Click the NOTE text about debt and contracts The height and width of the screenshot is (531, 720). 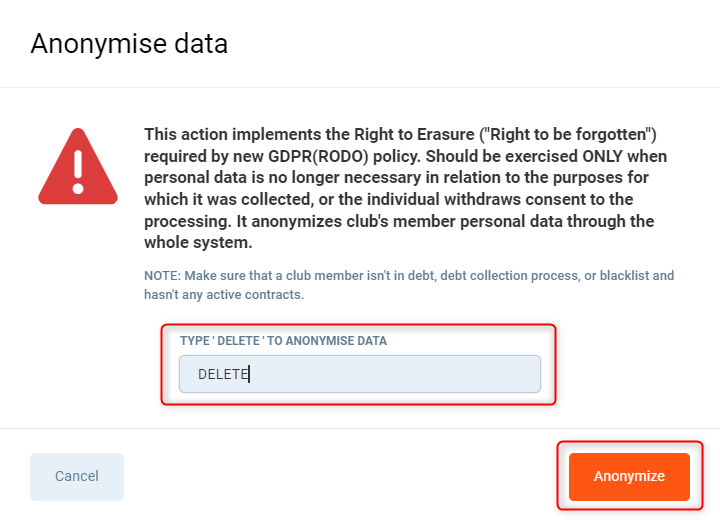pyautogui.click(x=409, y=284)
